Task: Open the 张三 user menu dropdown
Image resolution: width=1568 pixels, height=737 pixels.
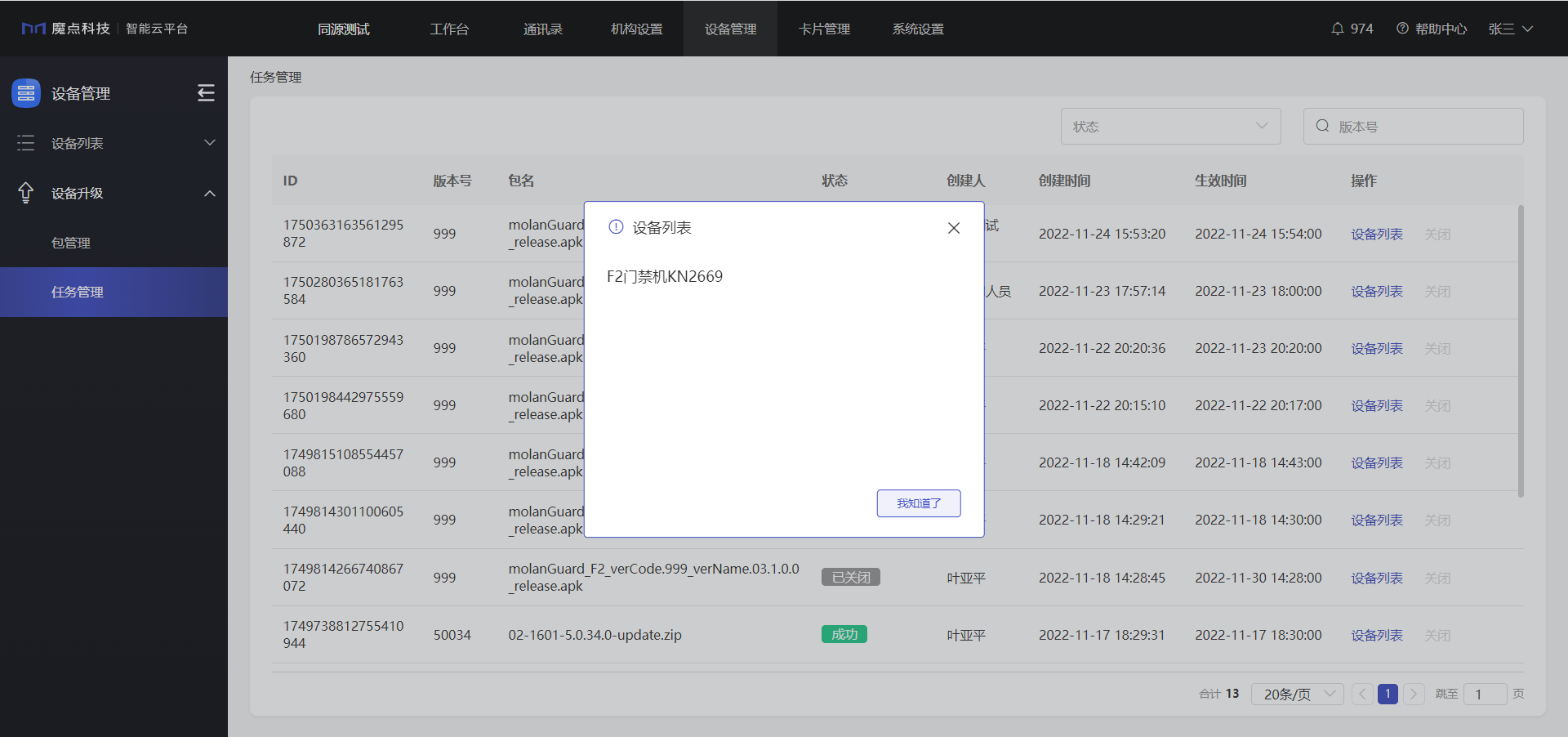Action: [1510, 29]
